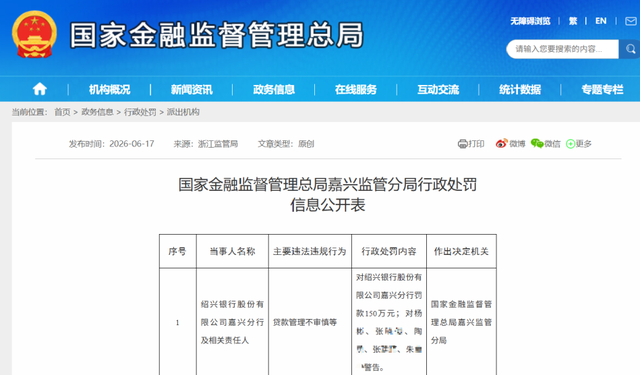This screenshot has height=375, width=640.
Task: Click breadcrumb 首页
Action: [x=62, y=112]
